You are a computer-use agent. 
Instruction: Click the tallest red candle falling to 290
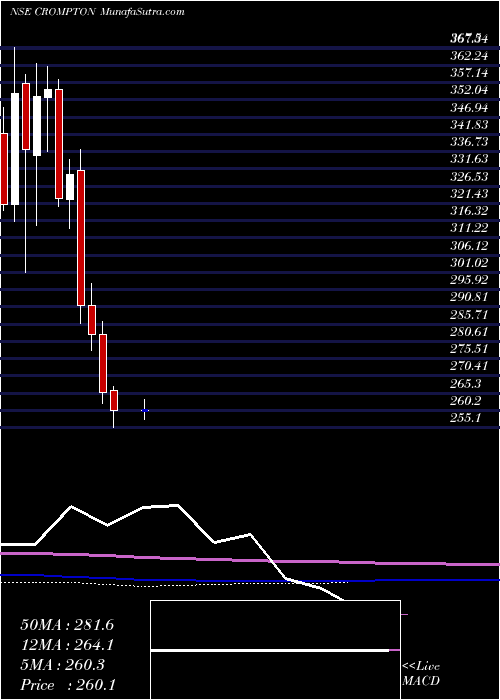click(x=81, y=238)
